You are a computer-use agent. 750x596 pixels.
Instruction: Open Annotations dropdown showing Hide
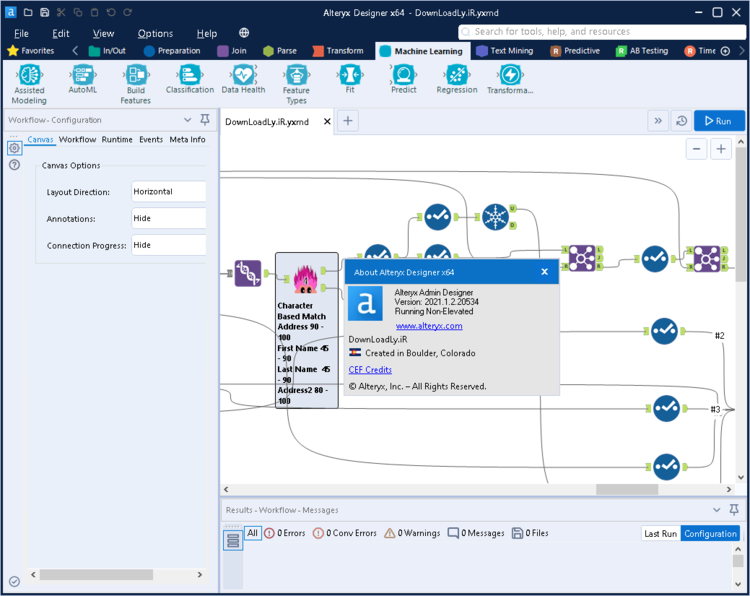(168, 218)
